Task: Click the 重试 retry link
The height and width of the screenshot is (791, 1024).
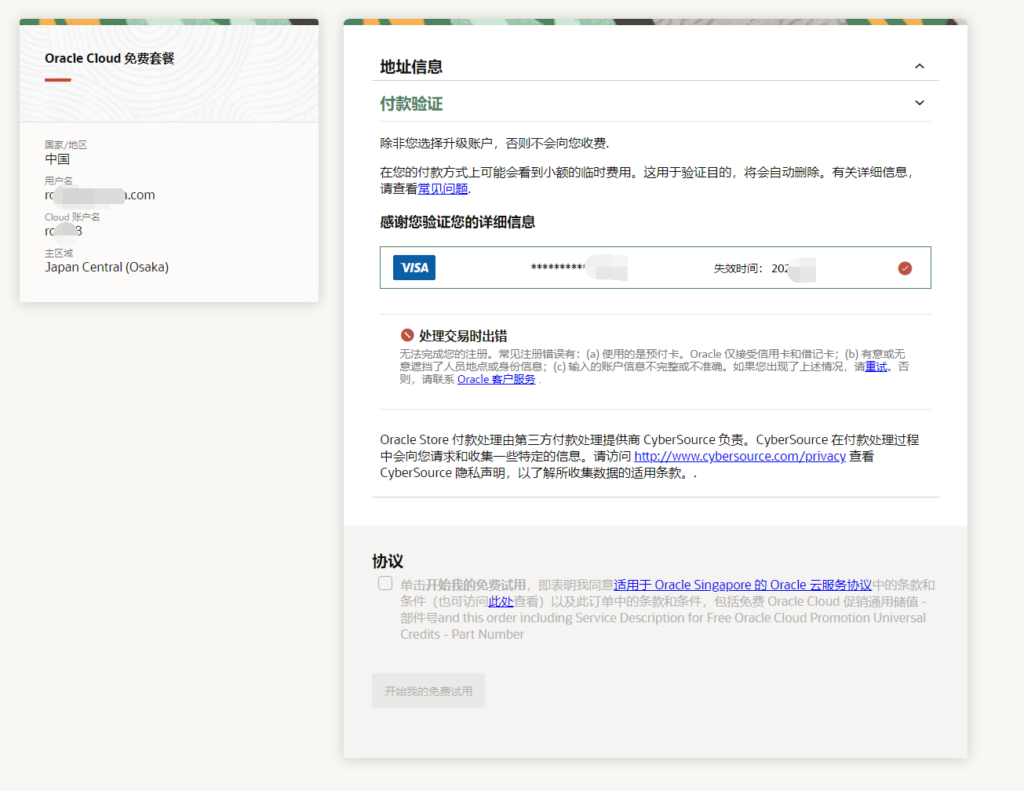Action: [874, 365]
